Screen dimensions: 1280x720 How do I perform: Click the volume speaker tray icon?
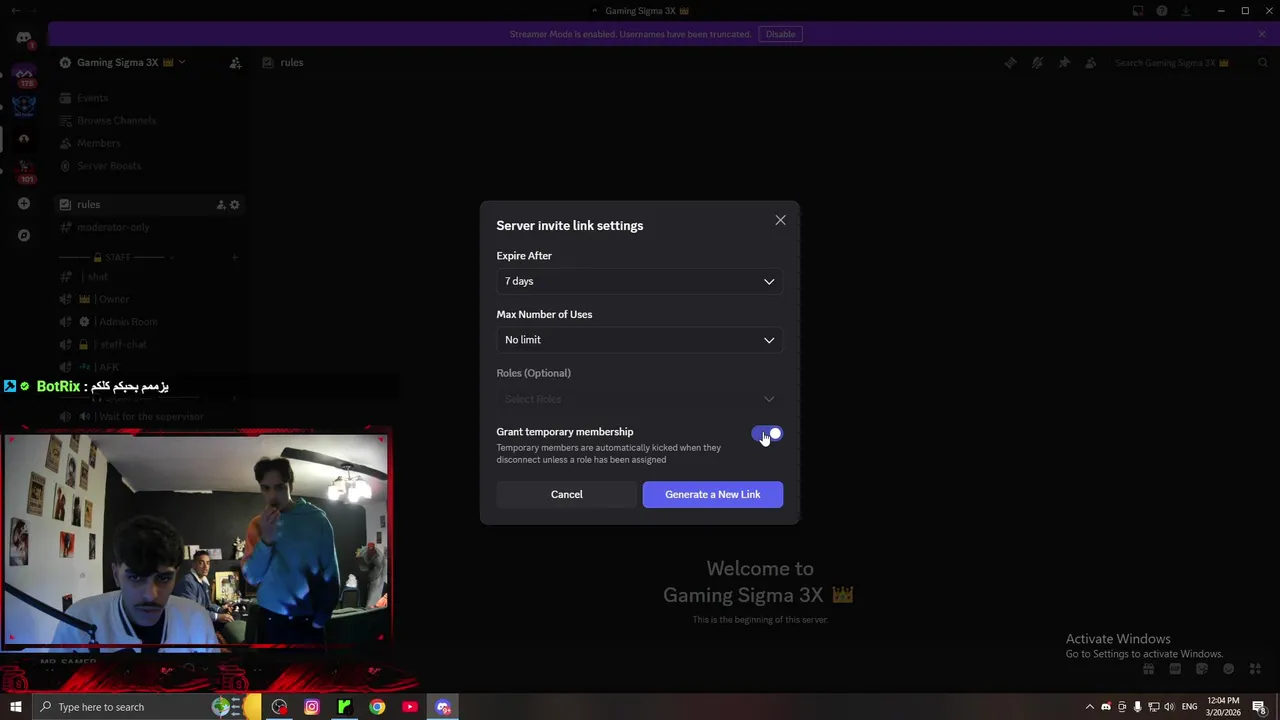(x=1169, y=707)
